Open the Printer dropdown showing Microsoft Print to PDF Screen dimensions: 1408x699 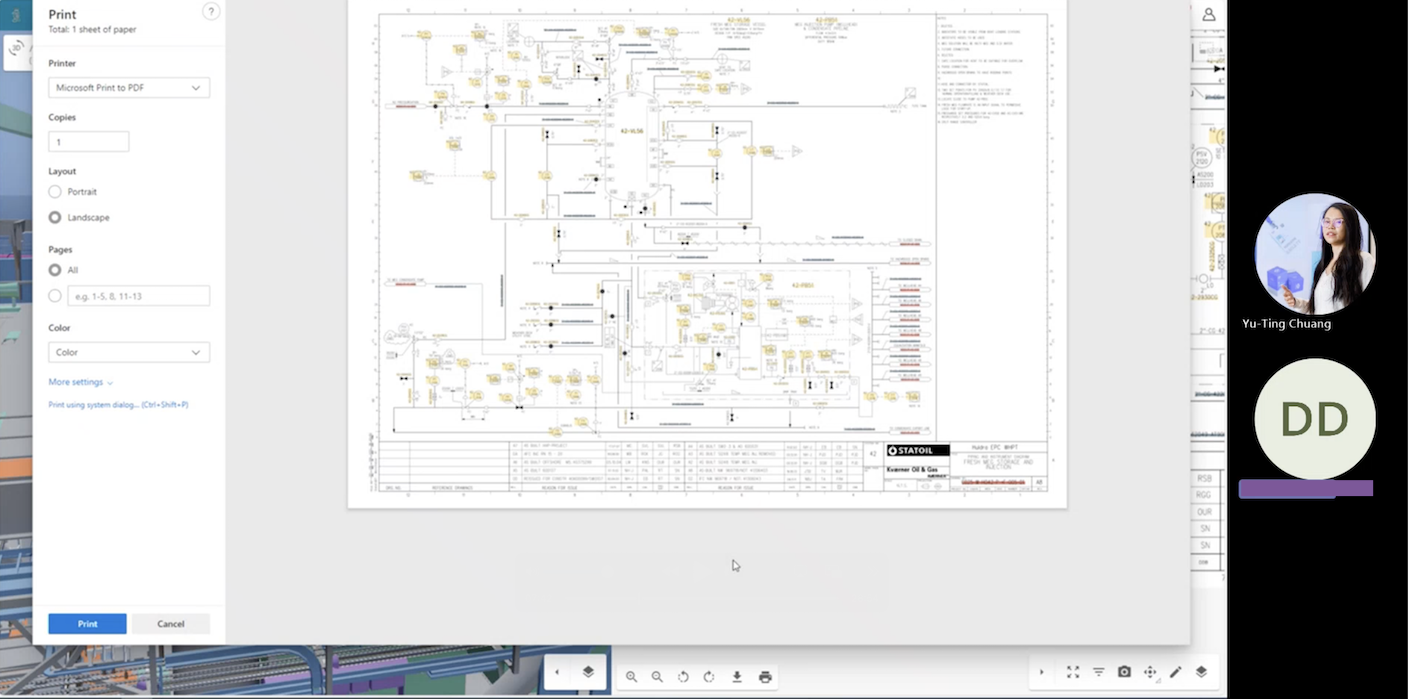[x=129, y=88]
